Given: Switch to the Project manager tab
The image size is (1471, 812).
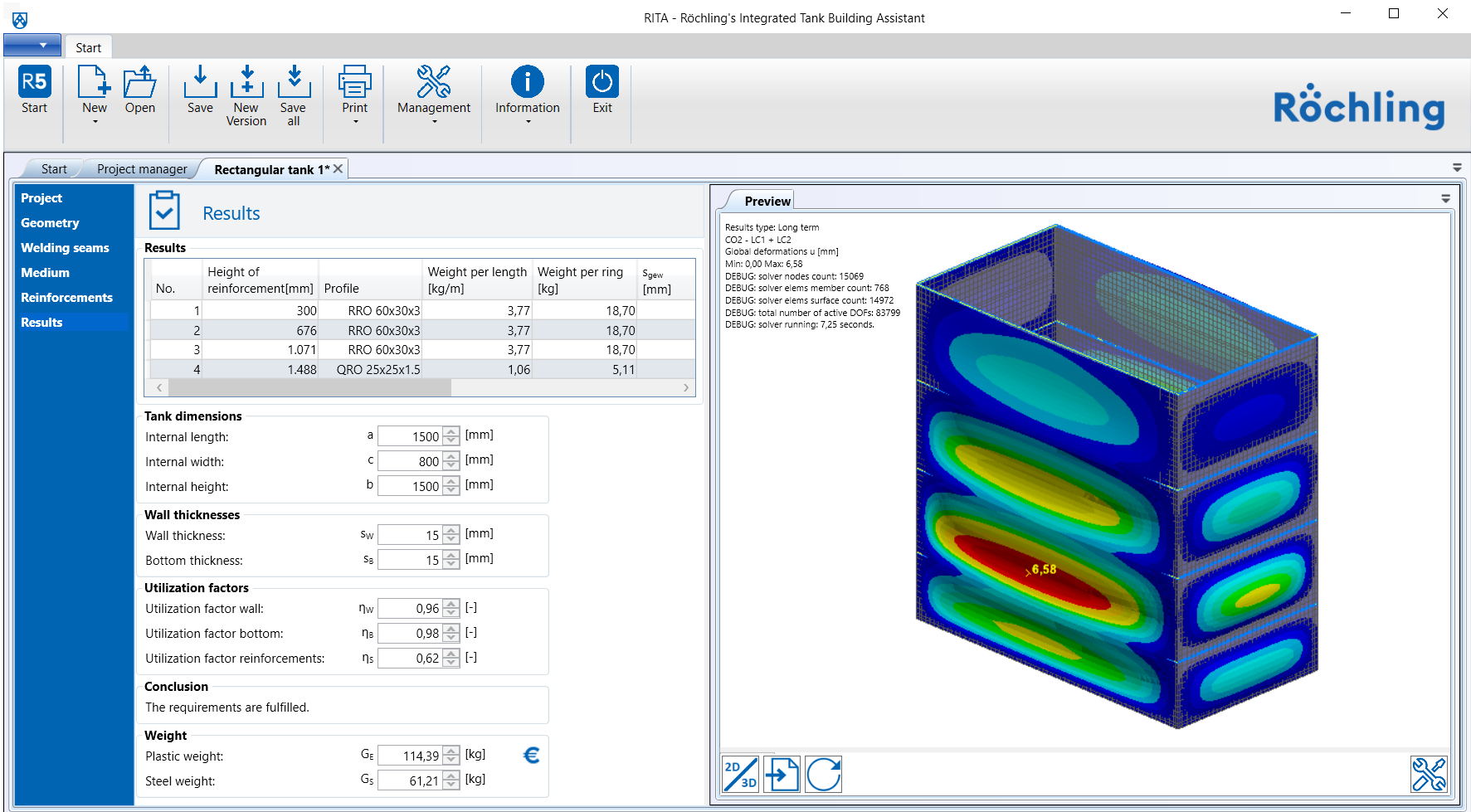Looking at the screenshot, I should point(142,169).
